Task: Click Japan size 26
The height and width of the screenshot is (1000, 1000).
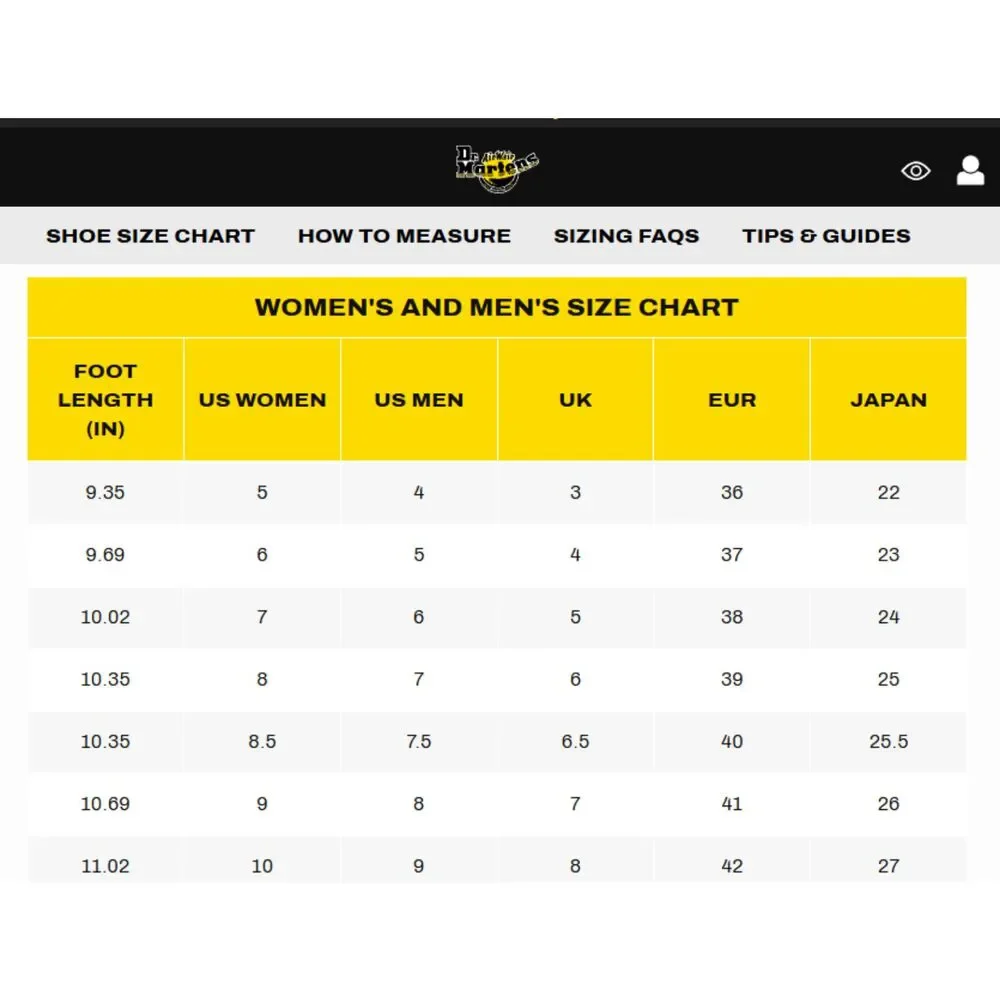Action: pyautogui.click(x=888, y=804)
